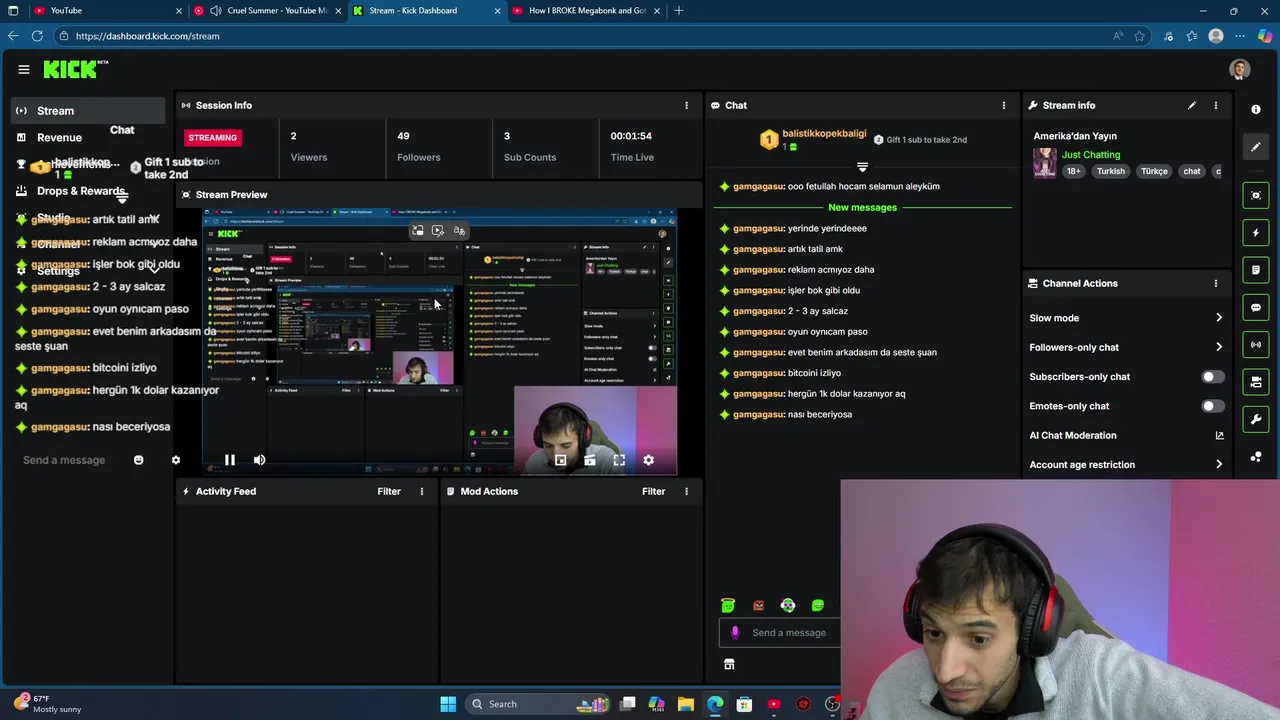Toggle Emotes-only chat switch
Viewport: 1280px width, 720px height.
[x=1212, y=406]
